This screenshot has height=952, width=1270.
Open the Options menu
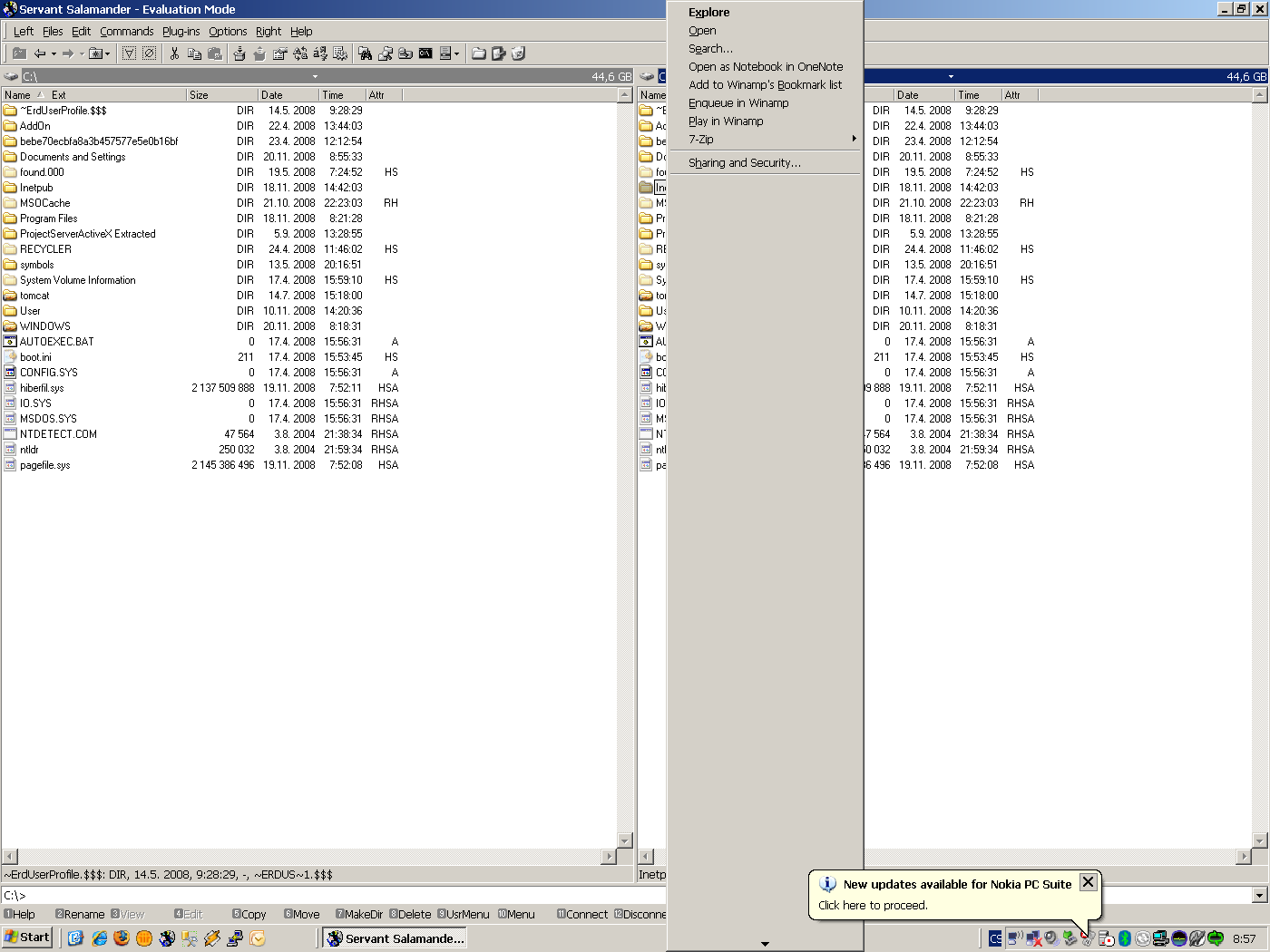coord(228,31)
